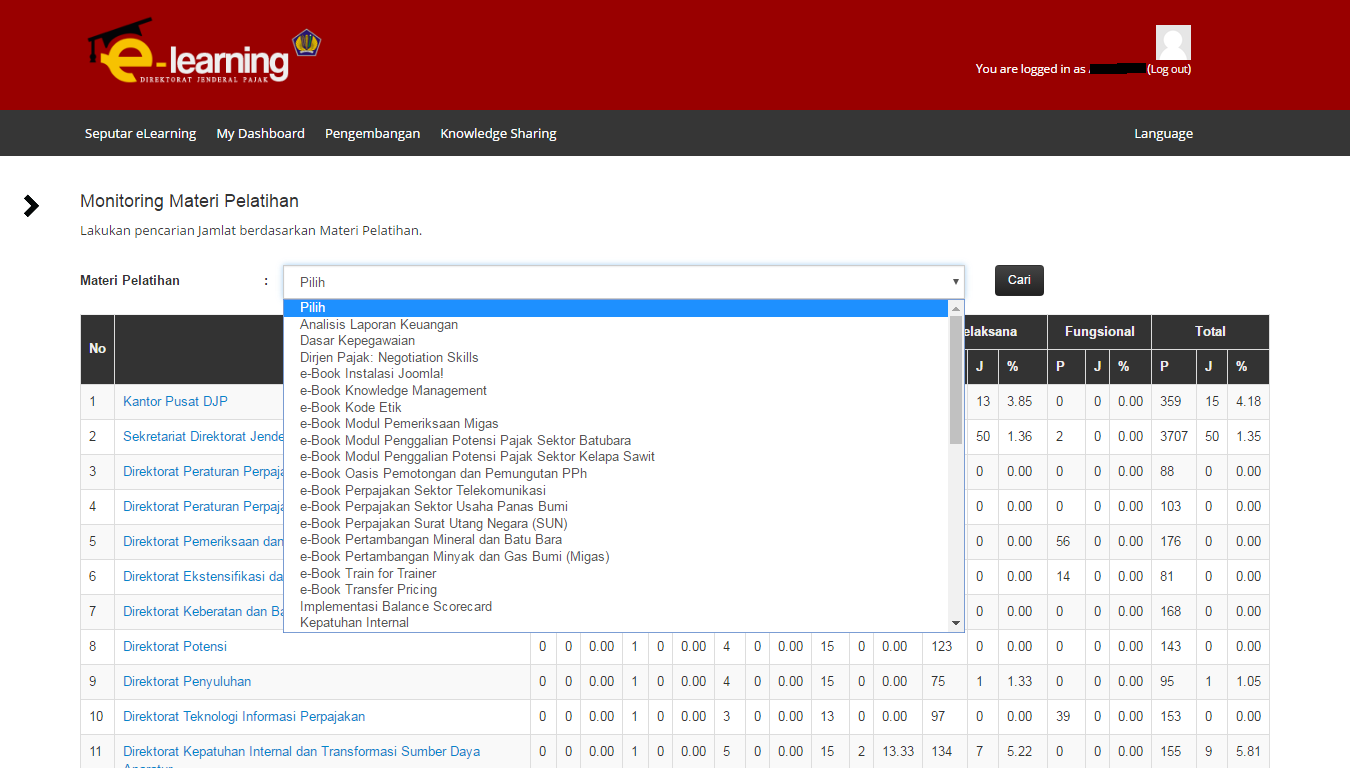The width and height of the screenshot is (1350, 768).
Task: Open the Language menu
Action: click(x=1163, y=132)
